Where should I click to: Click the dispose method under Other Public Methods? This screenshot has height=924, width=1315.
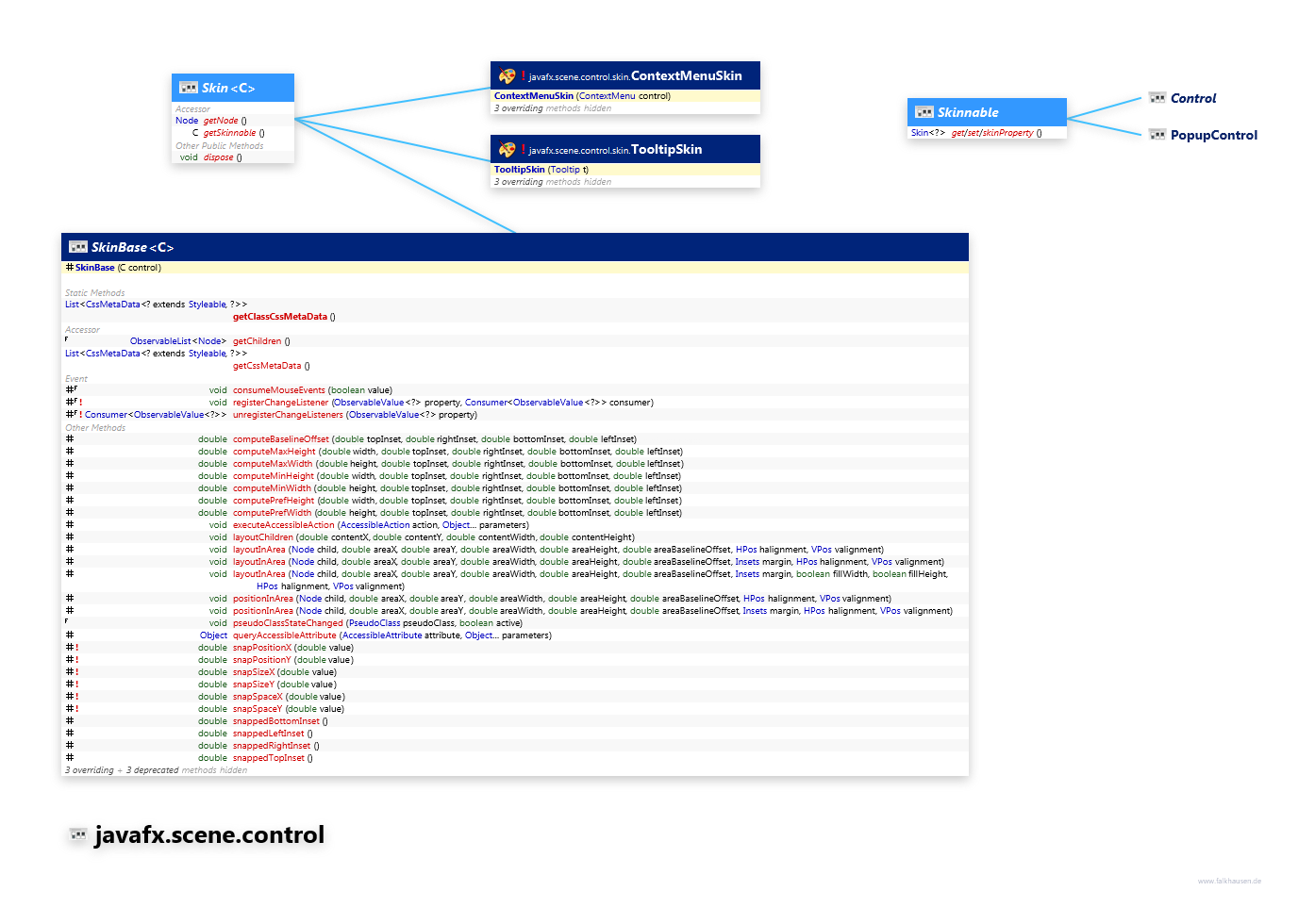tap(218, 157)
